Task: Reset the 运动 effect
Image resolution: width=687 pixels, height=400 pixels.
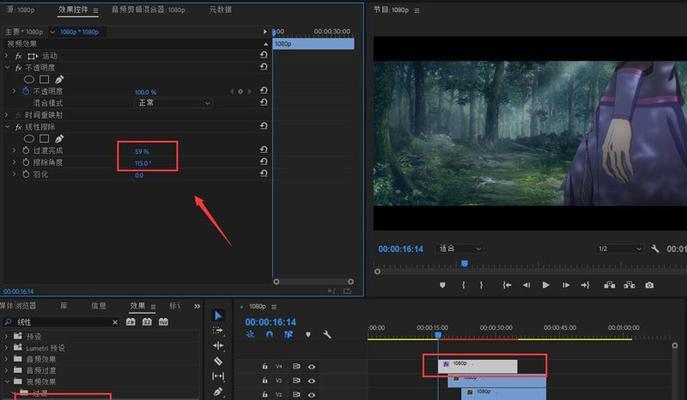Action: (x=263, y=55)
